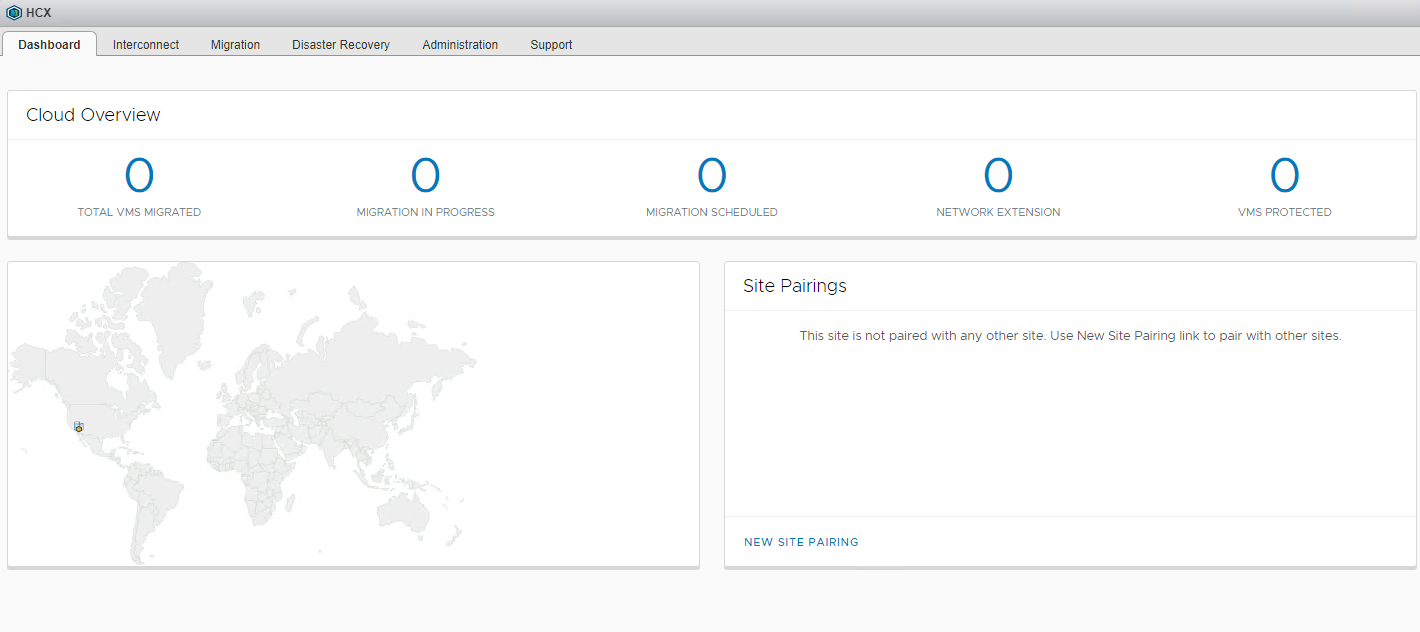
Task: Switch to the Dashboard tab
Action: click(x=49, y=45)
